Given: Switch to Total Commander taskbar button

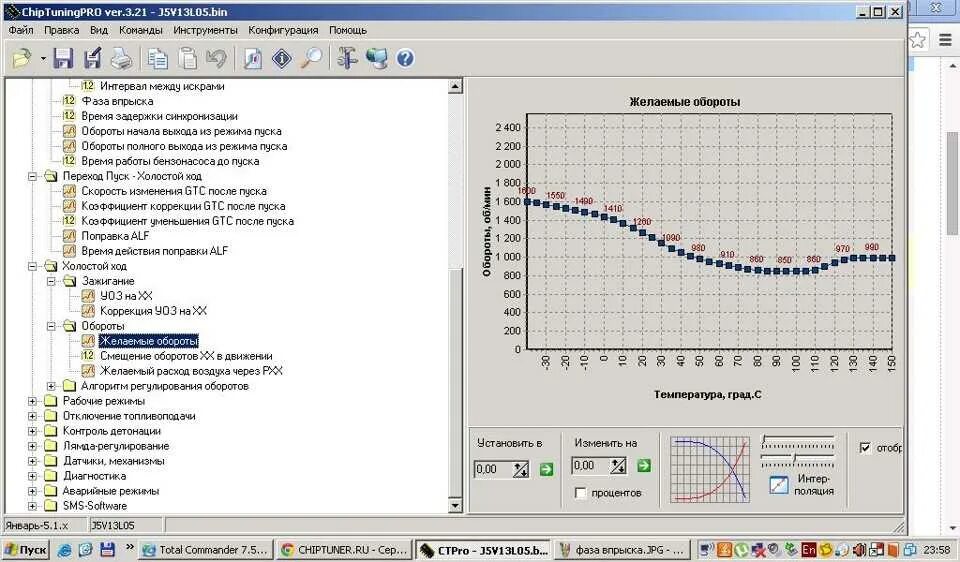Looking at the screenshot, I should pyautogui.click(x=206, y=550).
